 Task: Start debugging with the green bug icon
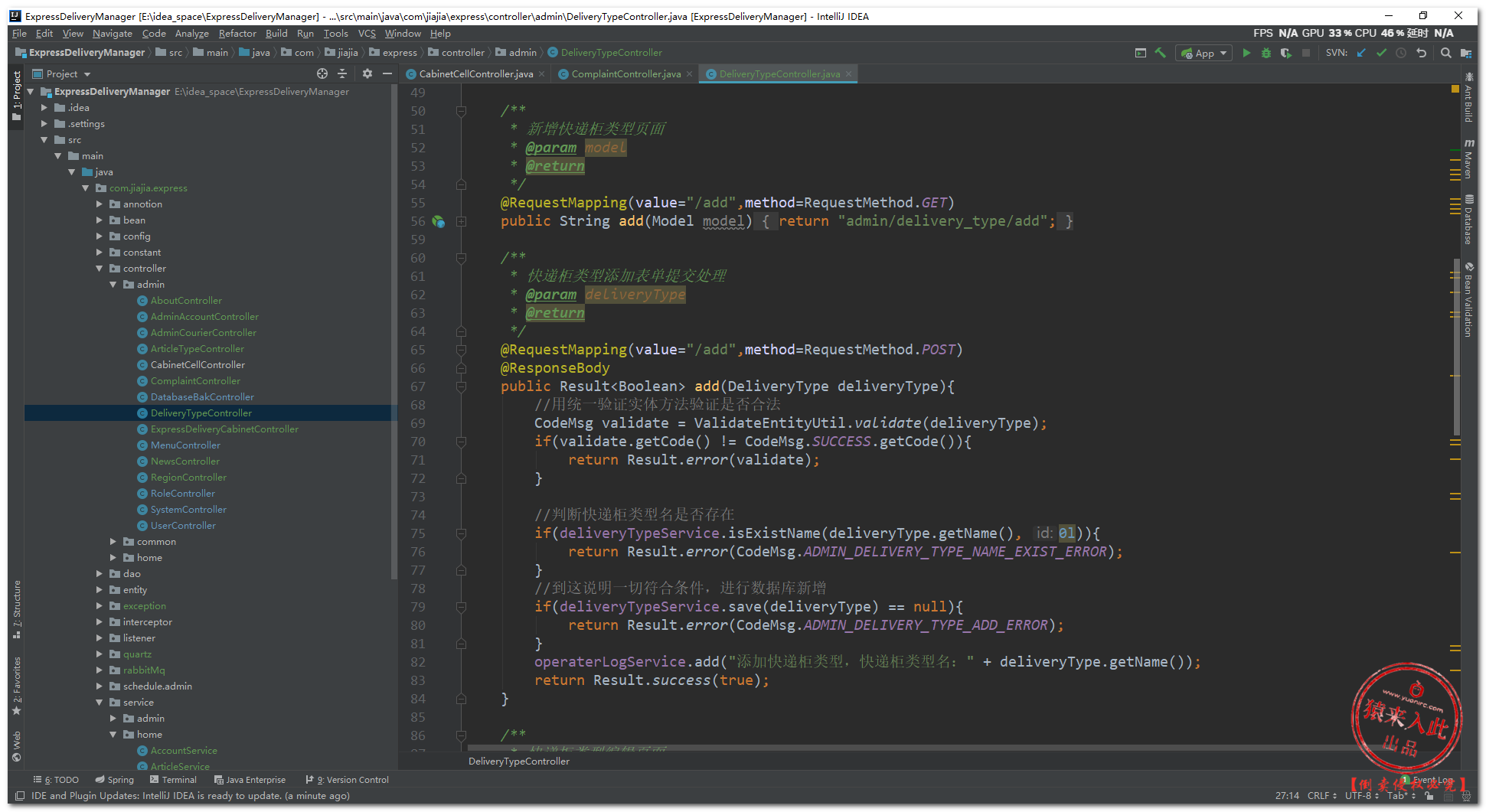click(x=1266, y=53)
